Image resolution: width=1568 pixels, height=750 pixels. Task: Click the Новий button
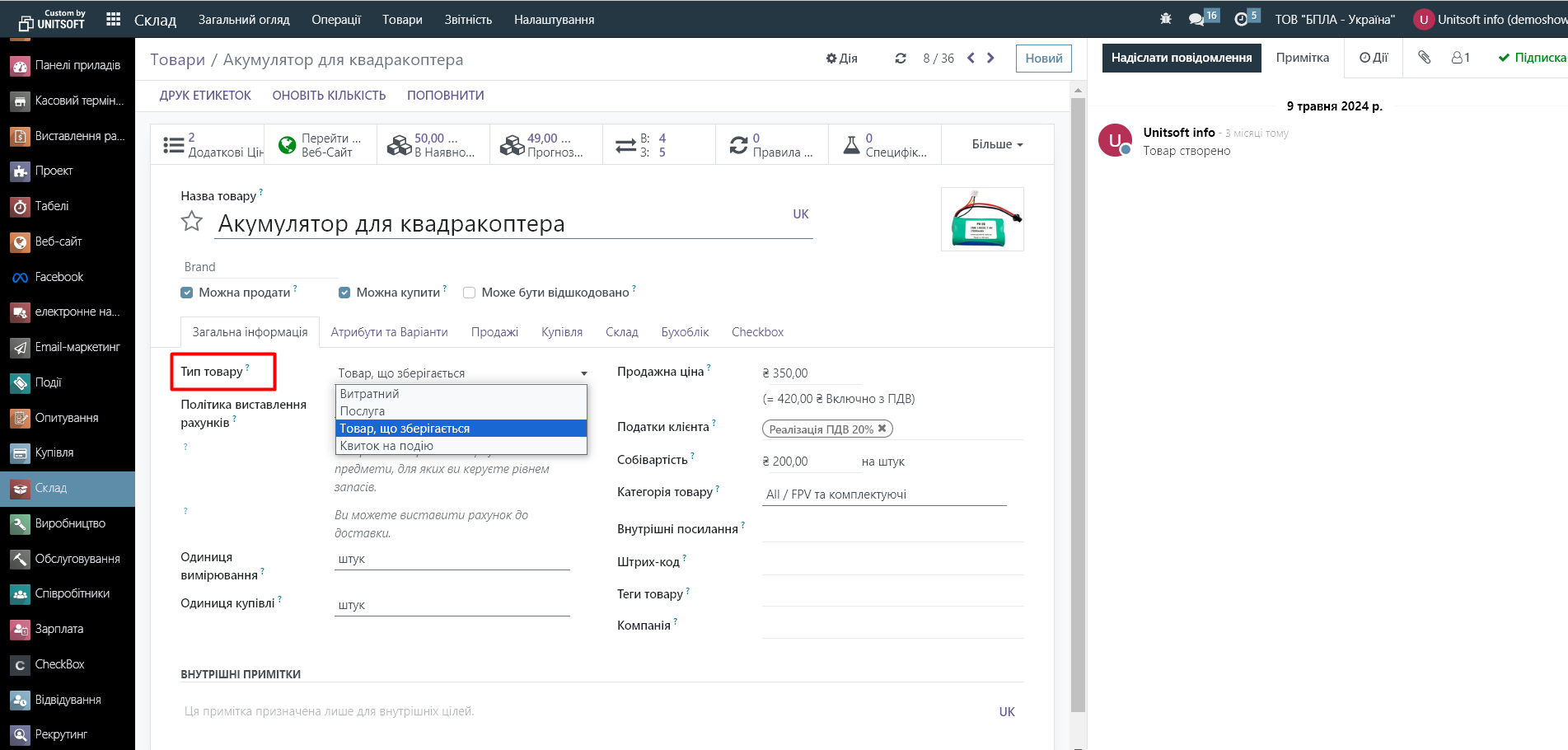tap(1043, 59)
